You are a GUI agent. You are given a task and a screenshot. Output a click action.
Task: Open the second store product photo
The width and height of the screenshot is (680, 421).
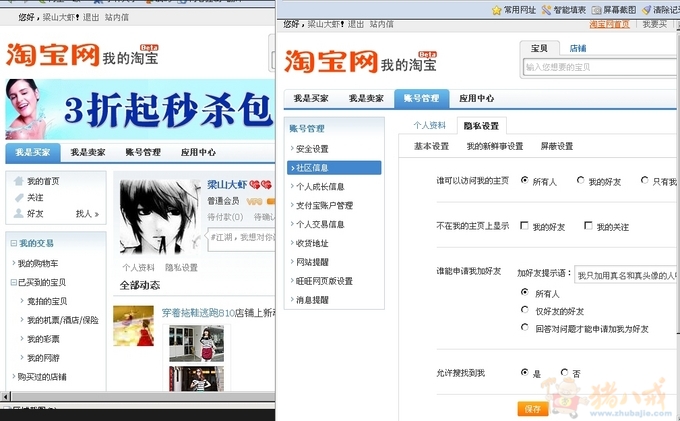[x=196, y=379]
